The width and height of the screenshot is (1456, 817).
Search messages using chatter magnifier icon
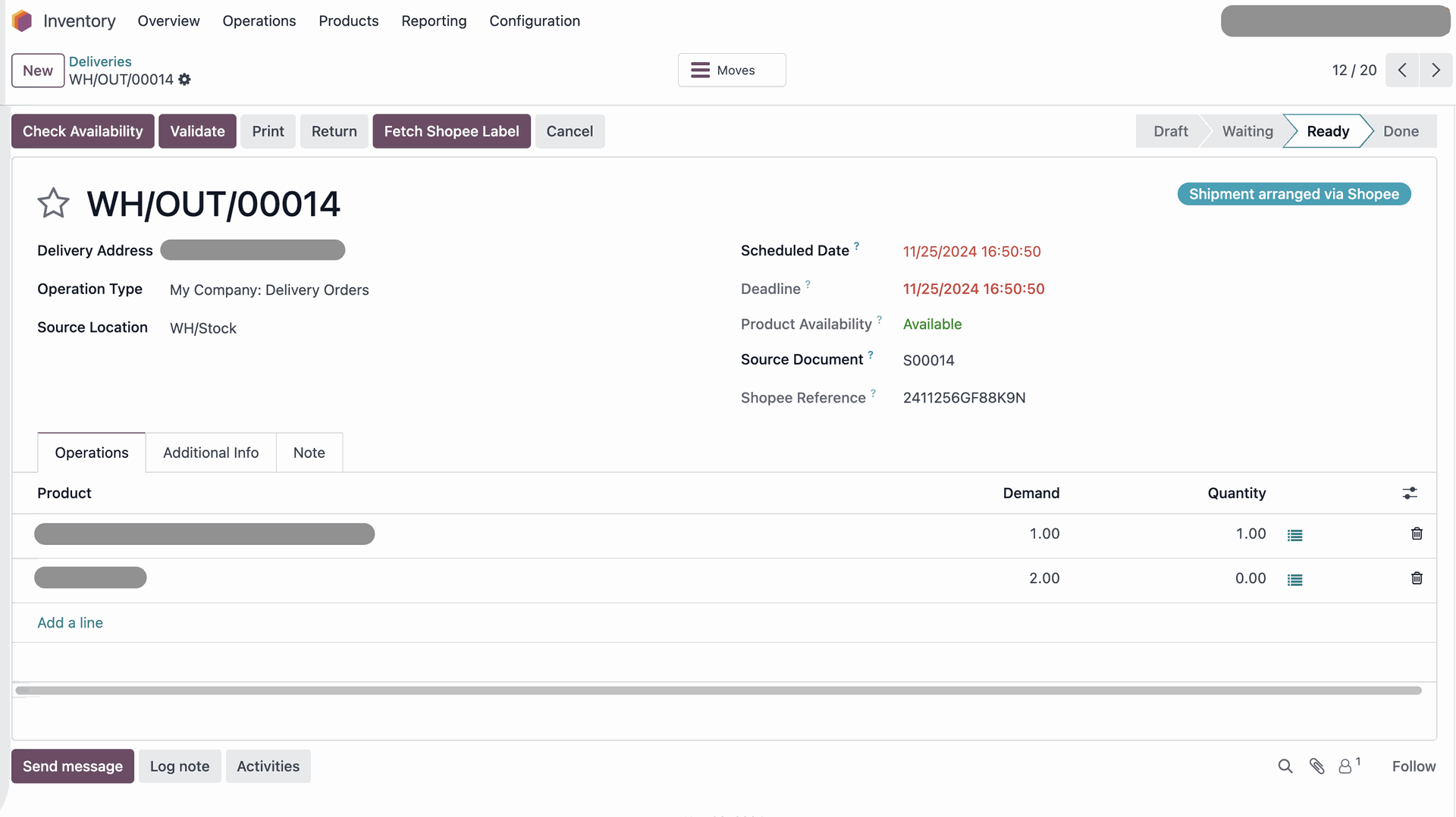pos(1285,766)
